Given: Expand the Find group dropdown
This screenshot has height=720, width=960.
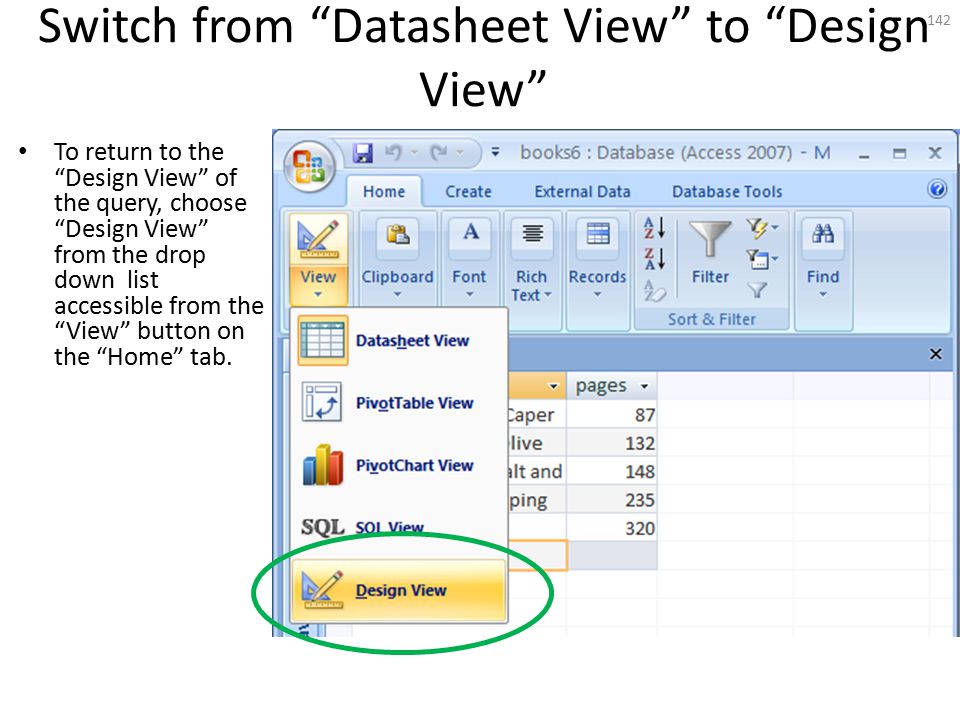Looking at the screenshot, I should [x=823, y=294].
